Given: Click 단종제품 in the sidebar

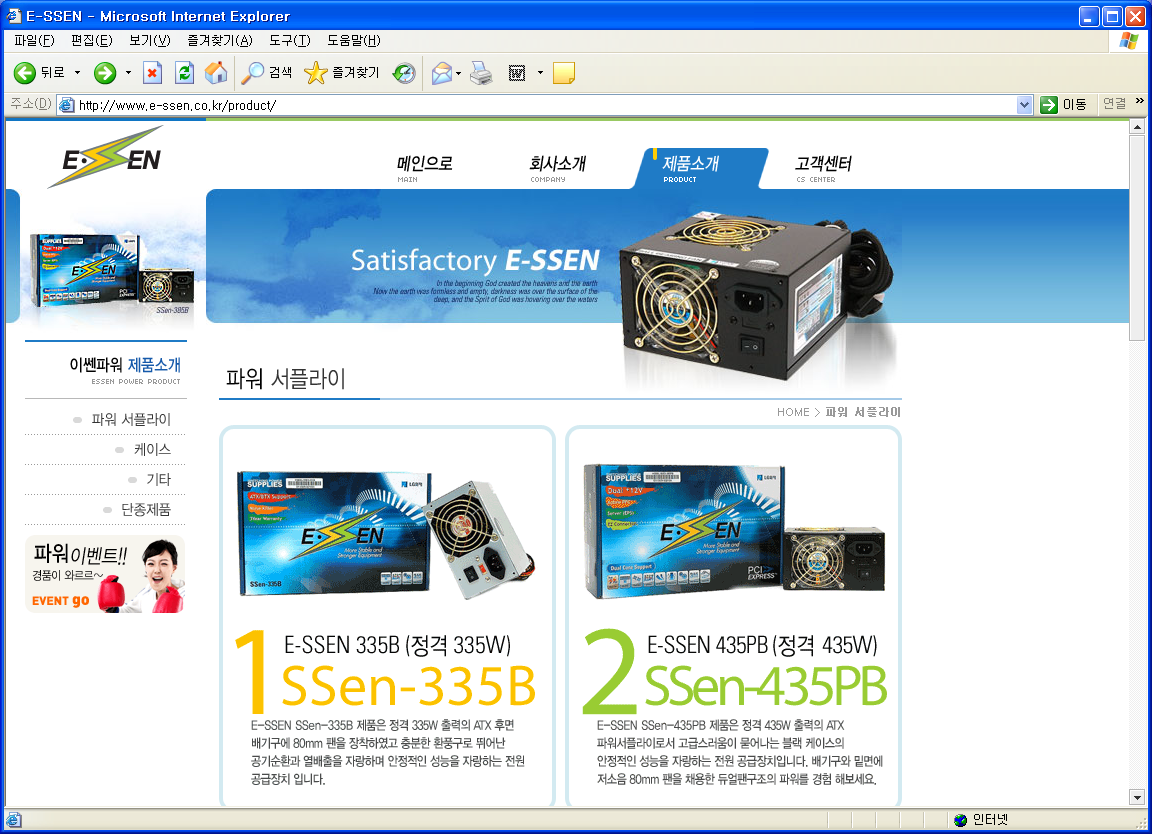Looking at the screenshot, I should coord(145,510).
